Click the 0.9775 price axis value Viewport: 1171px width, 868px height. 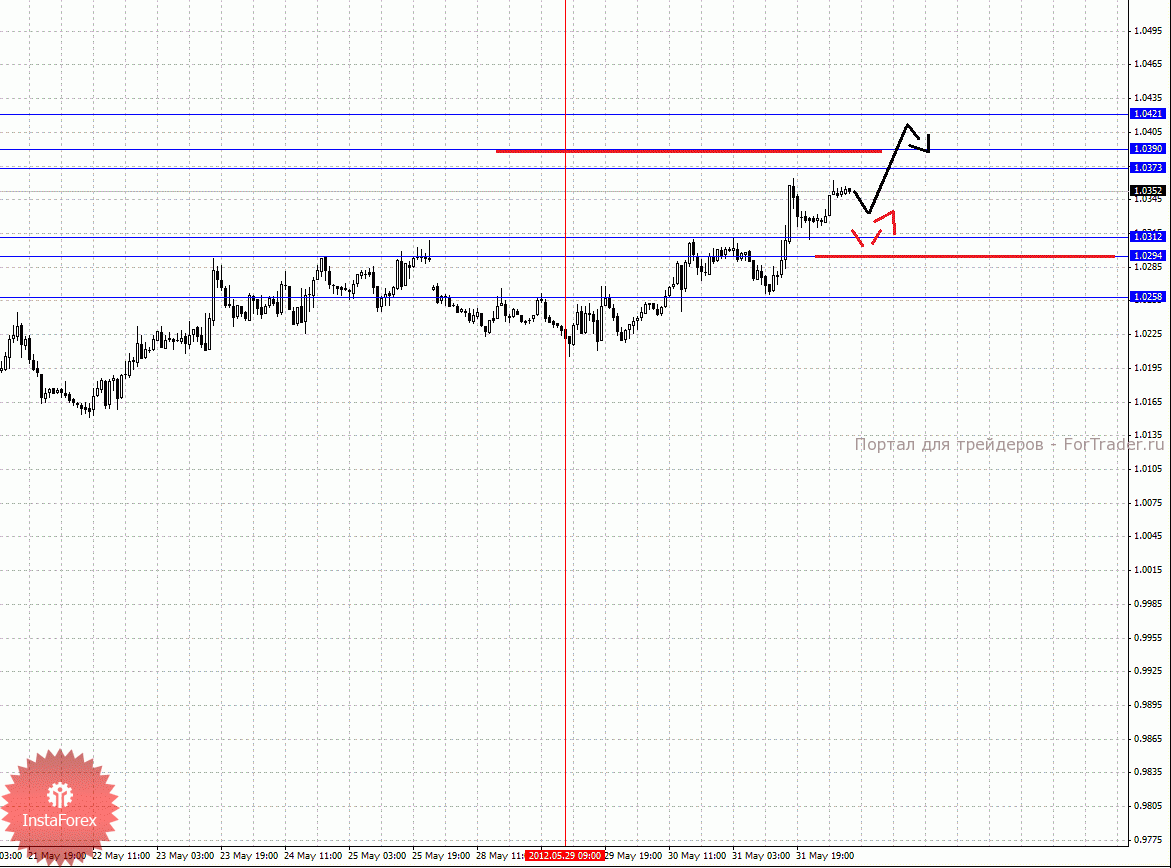click(1148, 840)
